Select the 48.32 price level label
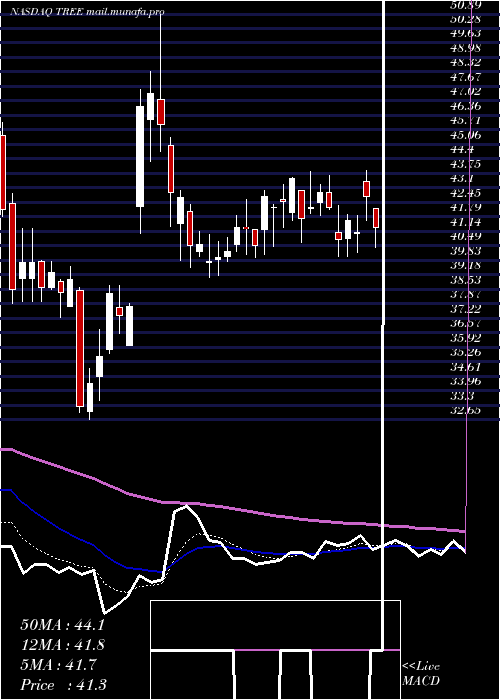Screen dimensions: 500x700 [466, 62]
